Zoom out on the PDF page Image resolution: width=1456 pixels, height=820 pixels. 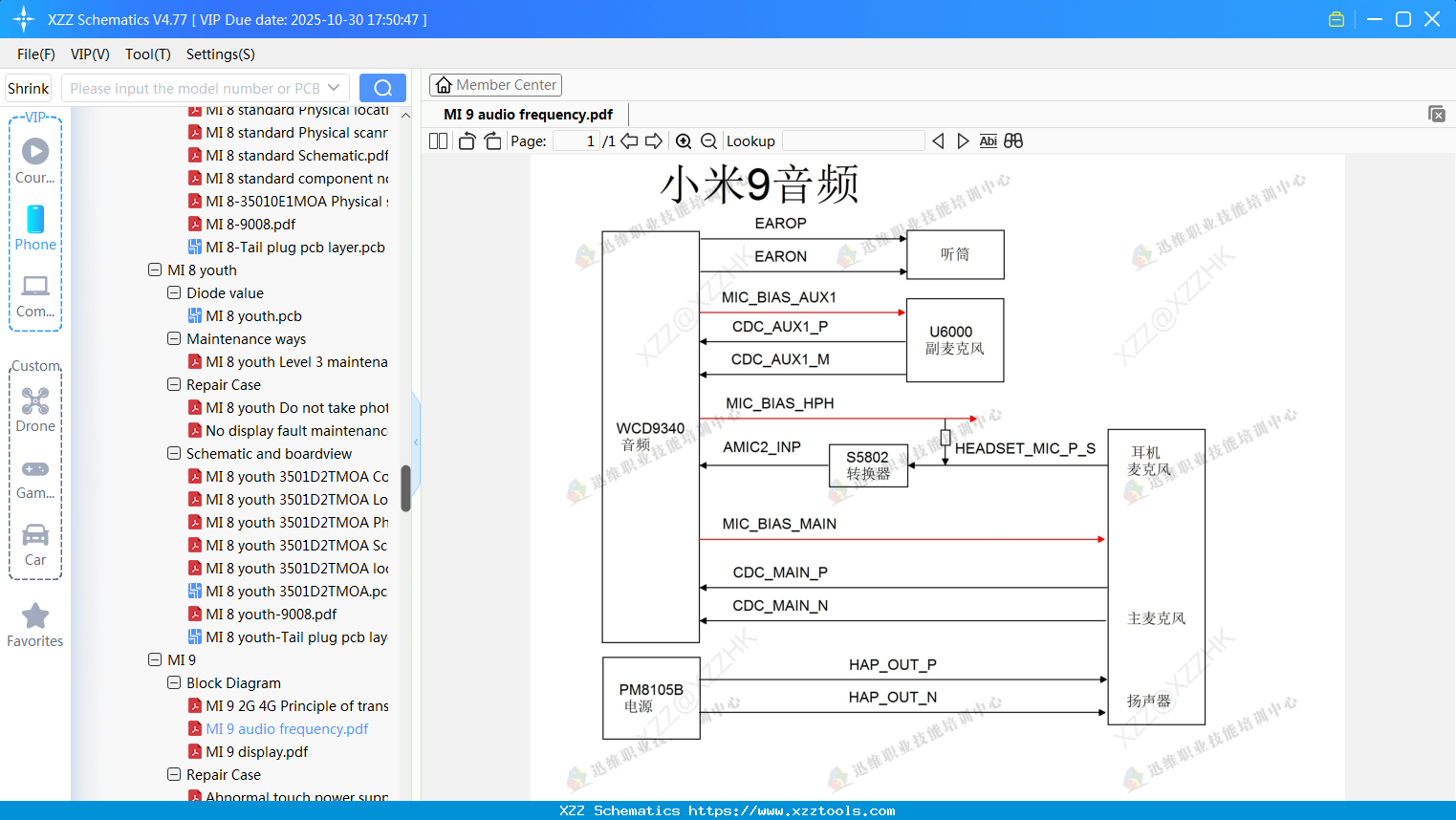(x=708, y=140)
